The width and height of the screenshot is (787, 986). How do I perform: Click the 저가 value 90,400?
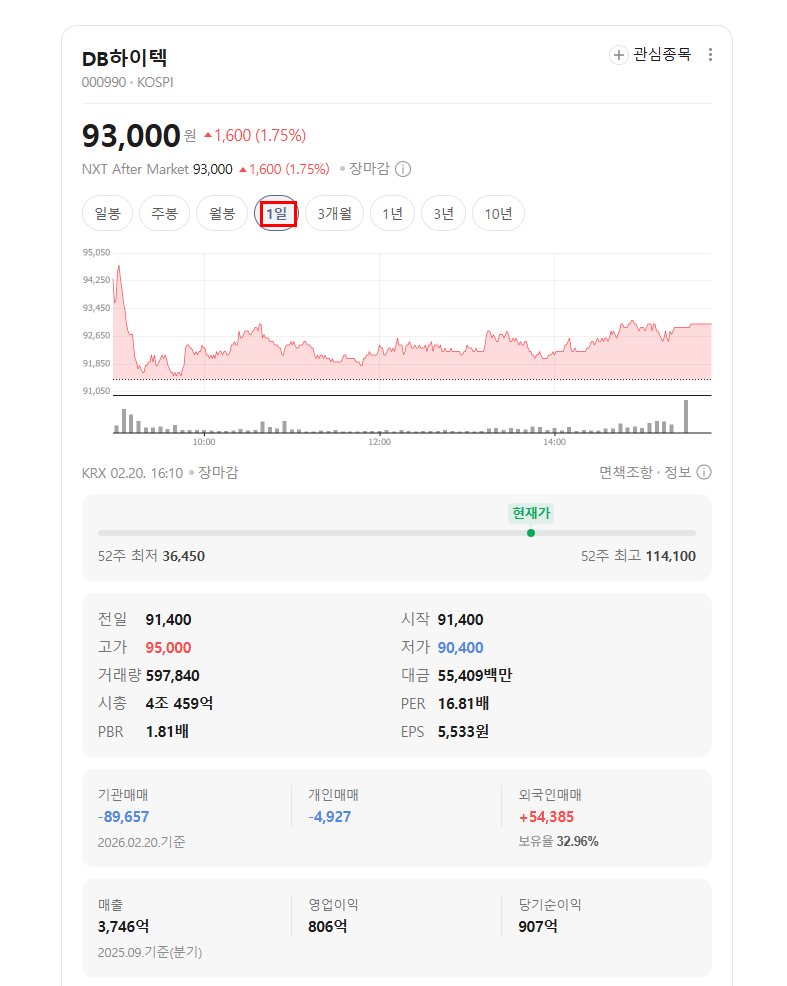coord(461,648)
